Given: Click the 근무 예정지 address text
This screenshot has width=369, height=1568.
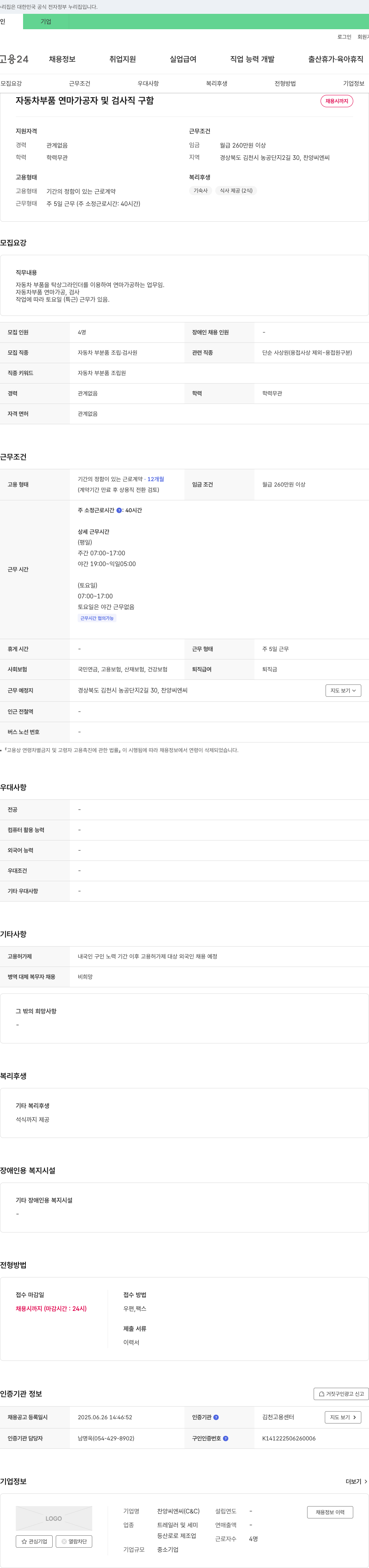Looking at the screenshot, I should (x=133, y=690).
